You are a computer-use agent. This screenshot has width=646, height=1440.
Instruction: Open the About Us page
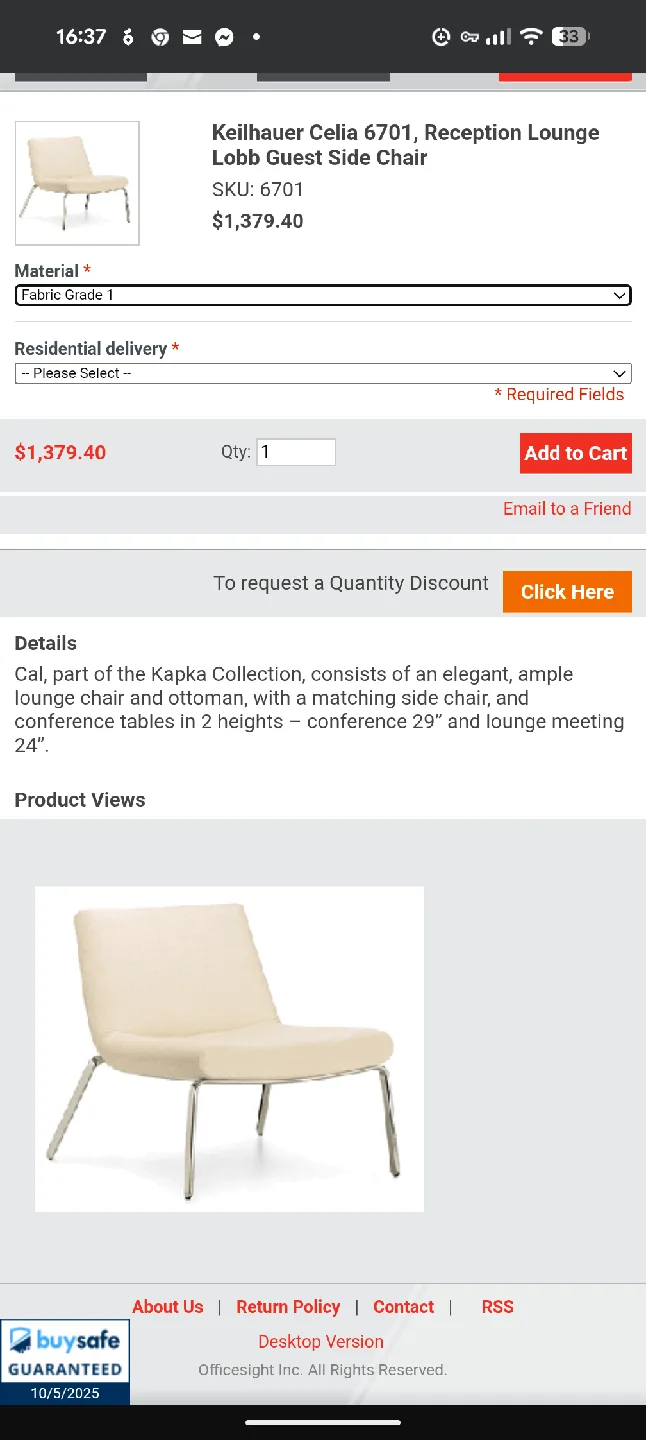point(167,1307)
